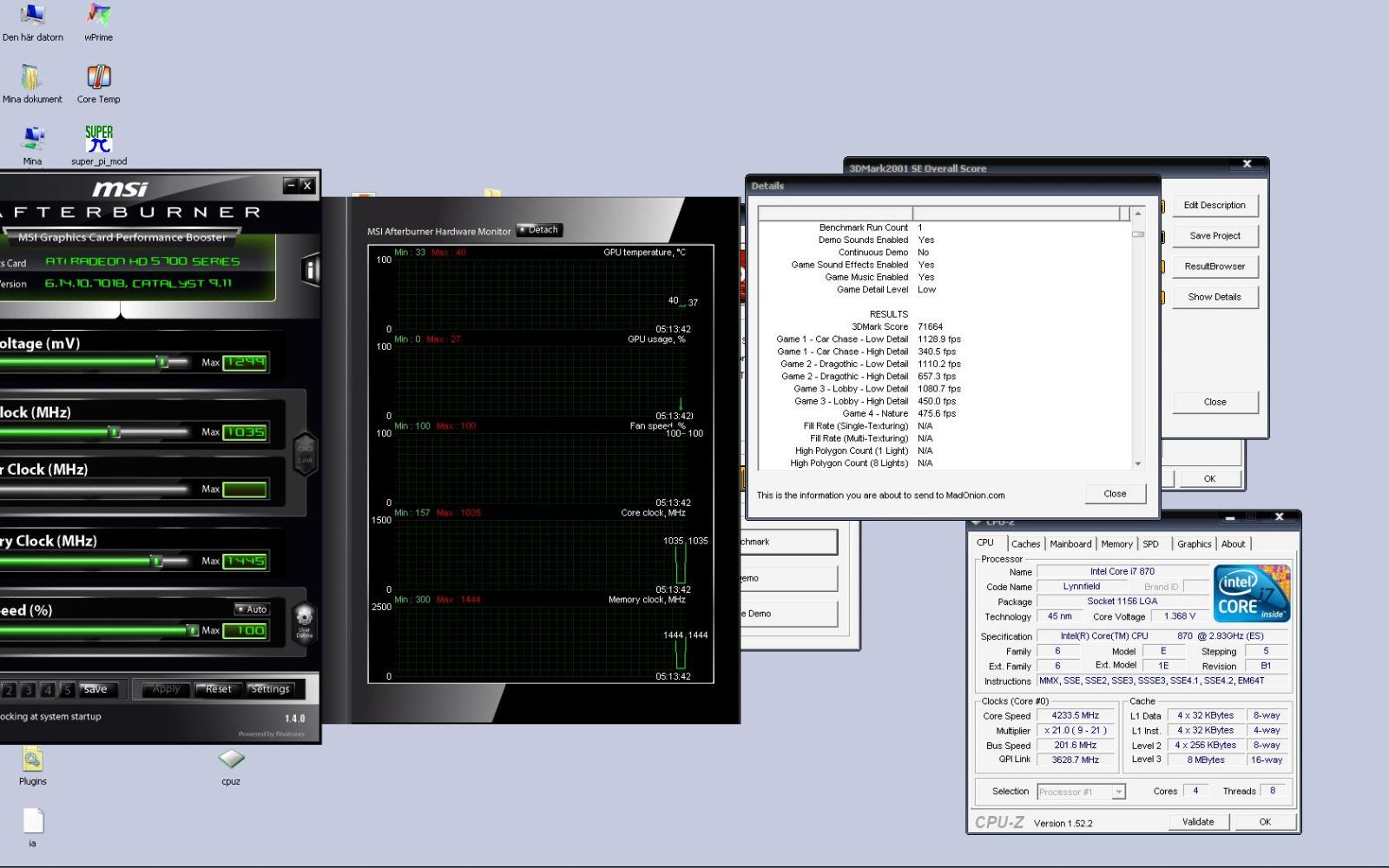Click the Core/Shader Link icon in Afterburner

coord(306,454)
